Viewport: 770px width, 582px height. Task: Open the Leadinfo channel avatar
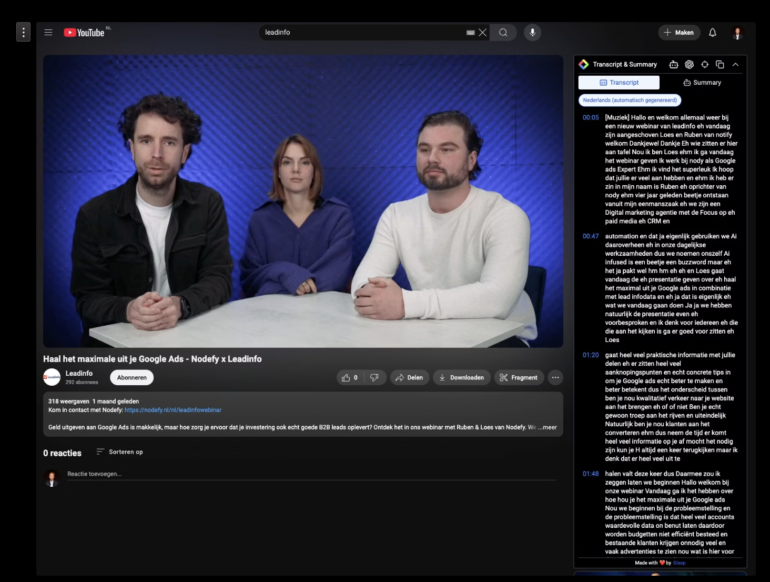(x=52, y=377)
